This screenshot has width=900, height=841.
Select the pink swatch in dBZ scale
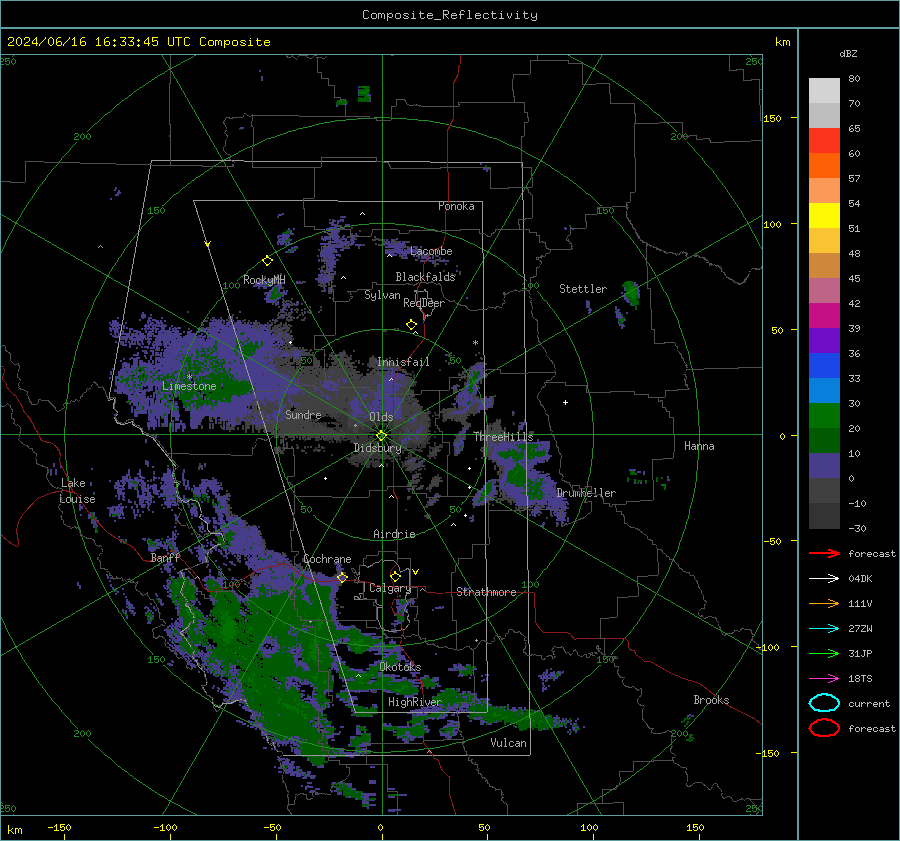click(824, 290)
